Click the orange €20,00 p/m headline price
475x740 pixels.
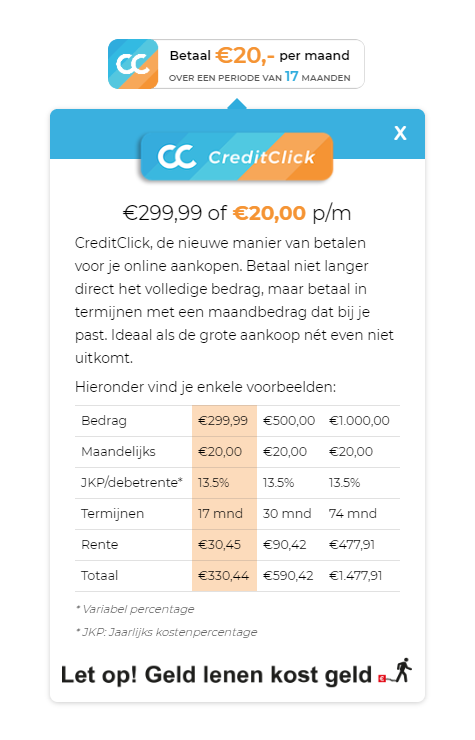point(270,213)
